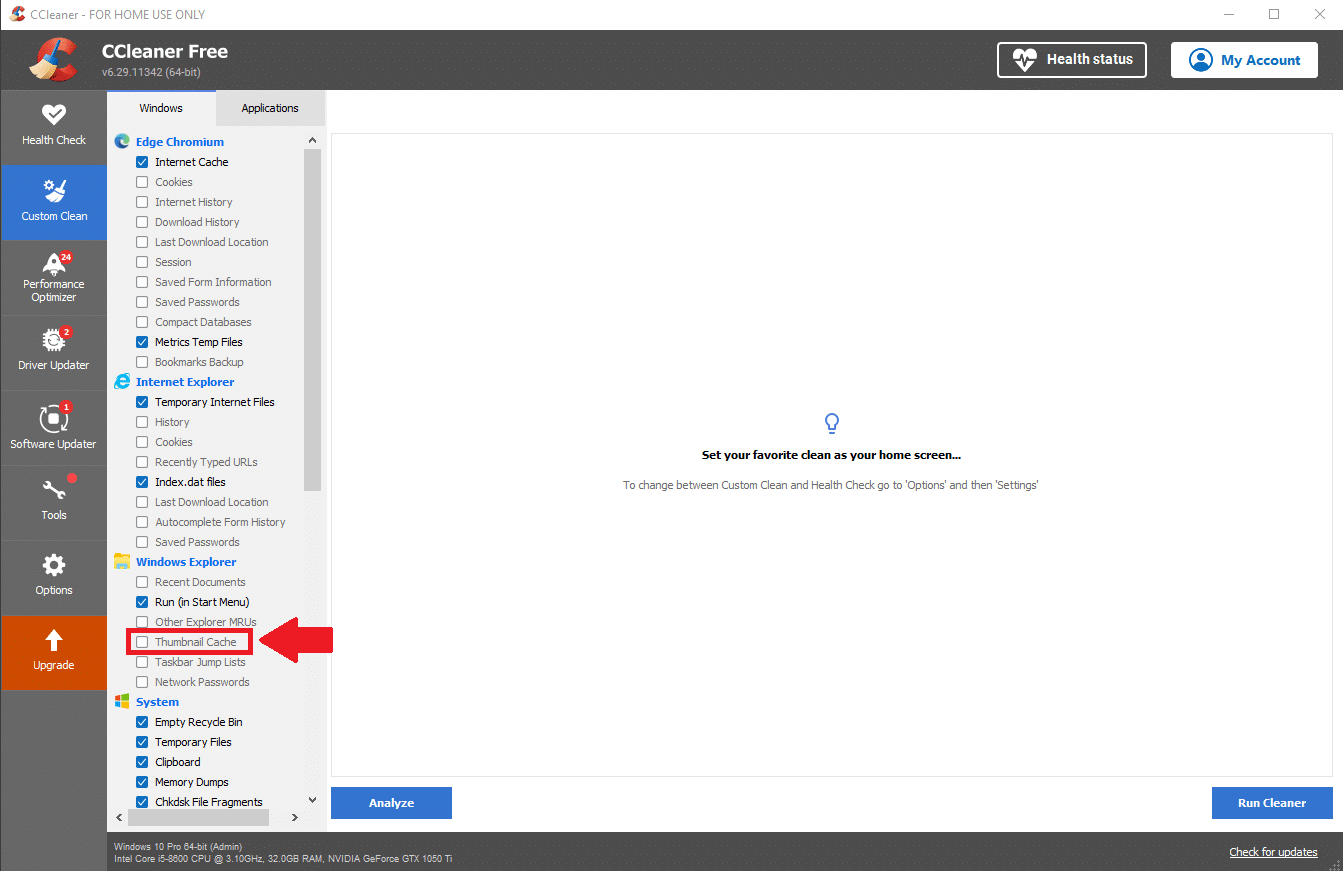
Task: Click the list scroll up arrow
Action: click(x=312, y=141)
